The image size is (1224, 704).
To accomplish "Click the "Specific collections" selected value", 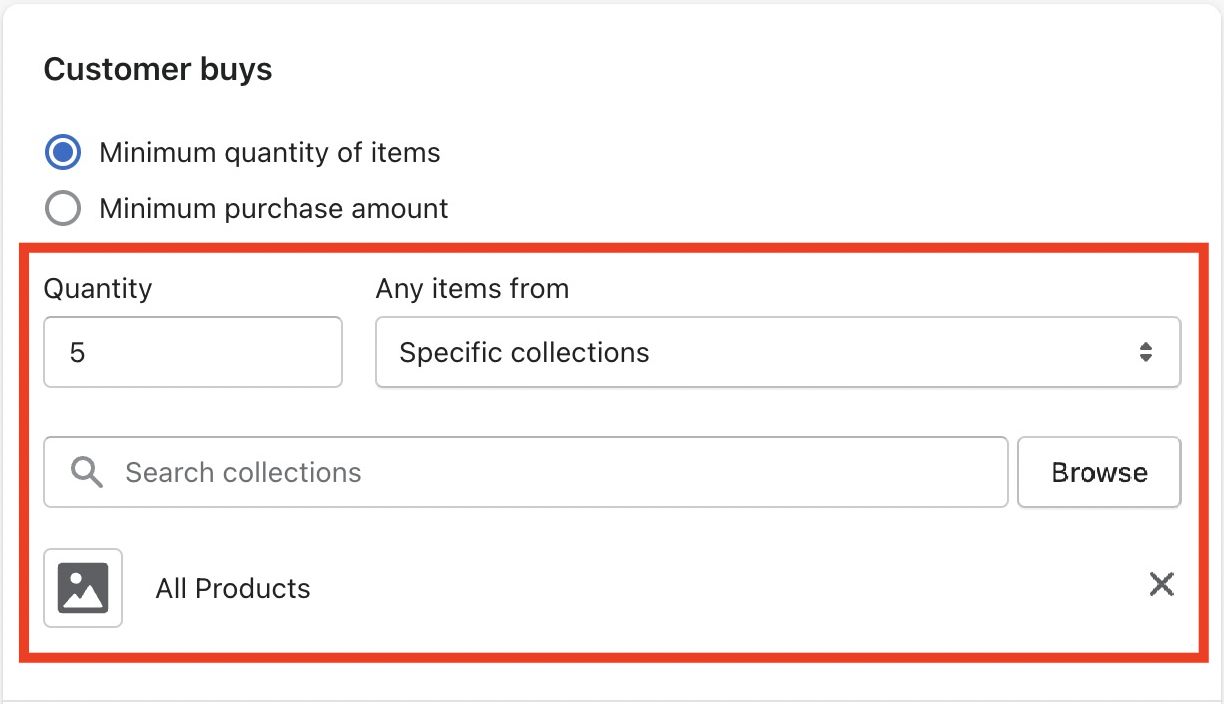I will (524, 353).
